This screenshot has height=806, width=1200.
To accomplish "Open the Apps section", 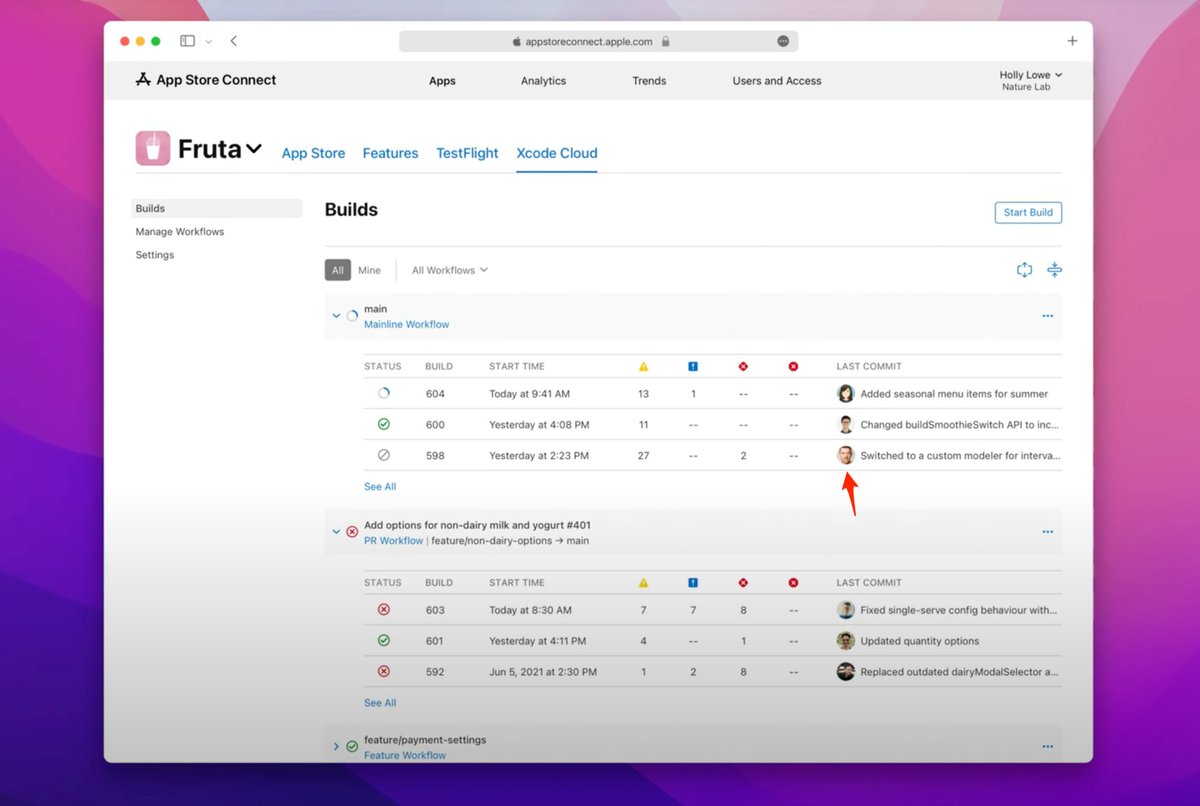I will pyautogui.click(x=442, y=81).
